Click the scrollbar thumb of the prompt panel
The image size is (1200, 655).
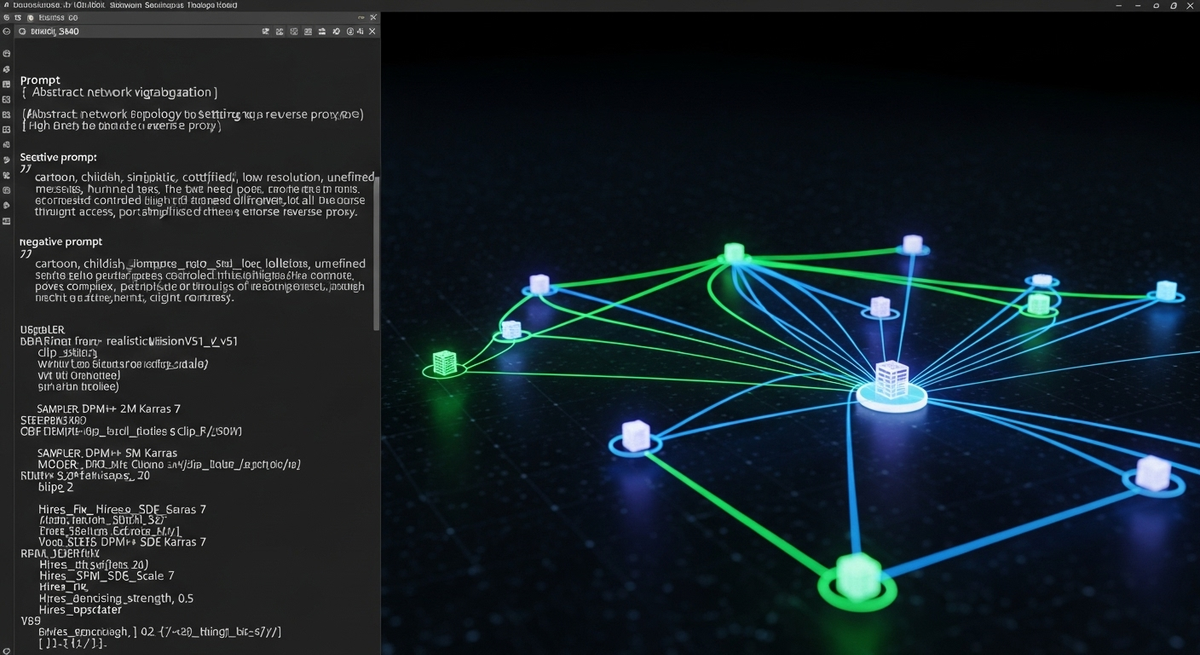[376, 250]
